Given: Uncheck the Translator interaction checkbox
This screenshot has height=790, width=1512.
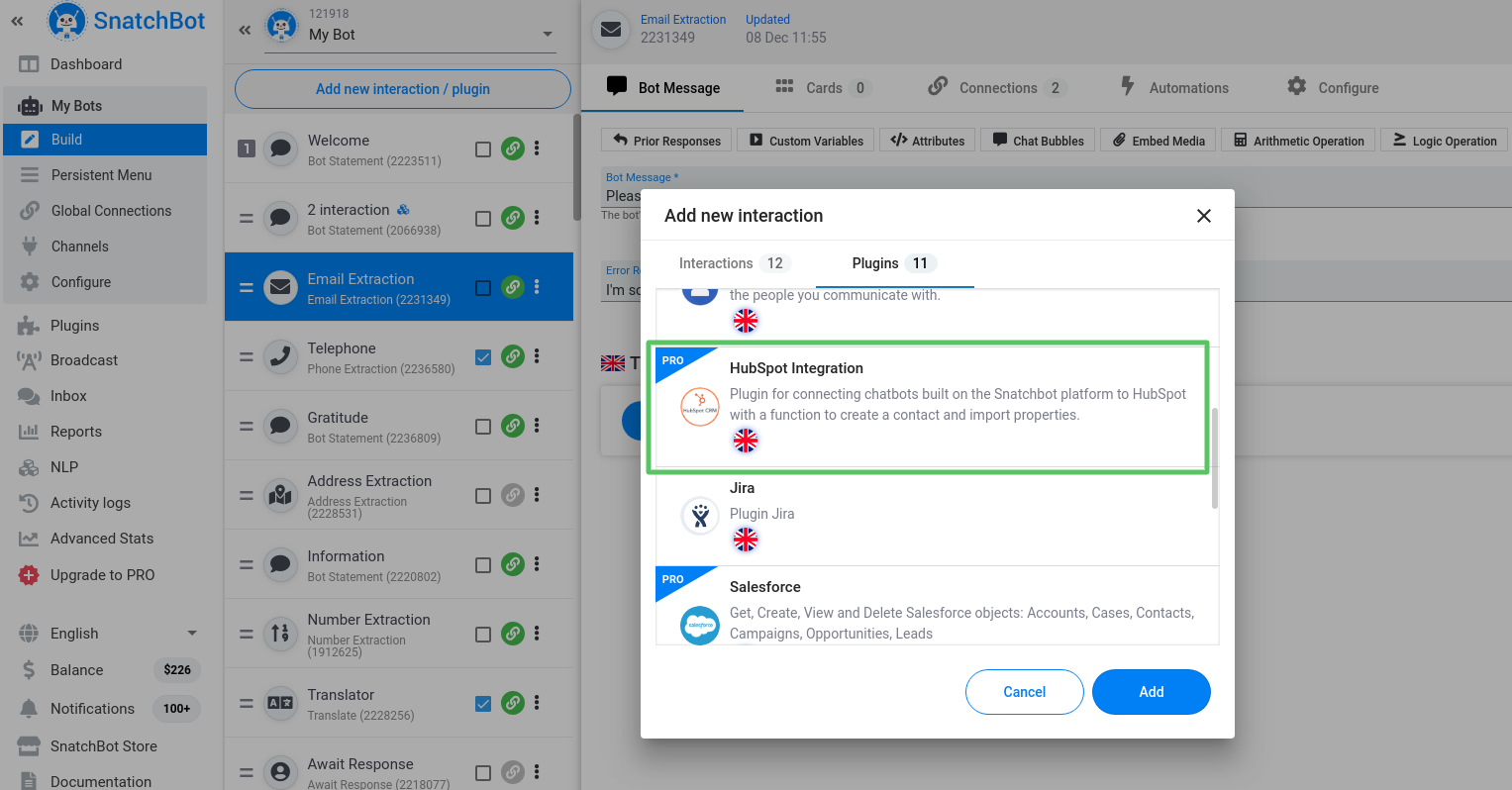Looking at the screenshot, I should pos(483,704).
